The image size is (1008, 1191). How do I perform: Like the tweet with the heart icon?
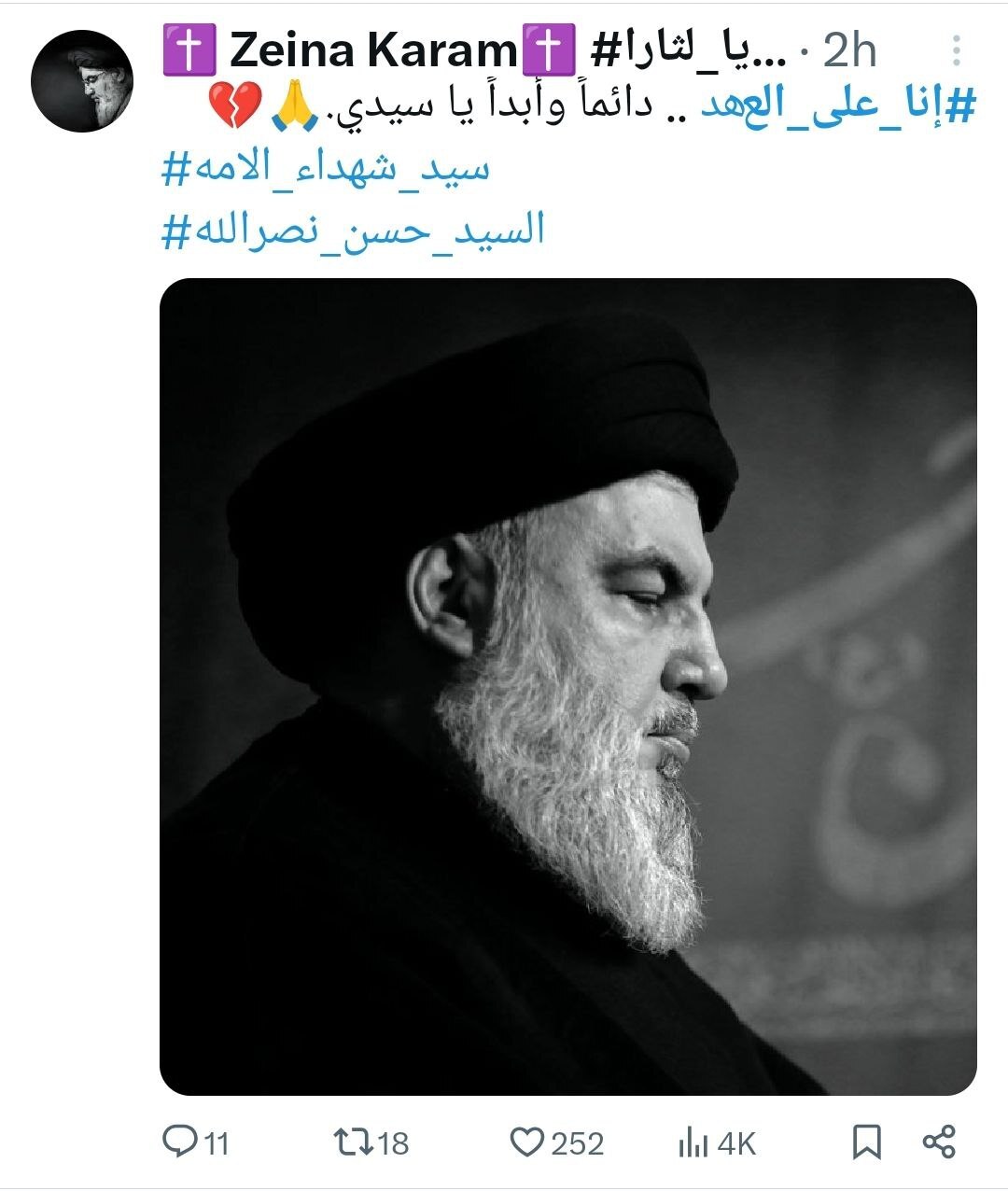point(527,1142)
